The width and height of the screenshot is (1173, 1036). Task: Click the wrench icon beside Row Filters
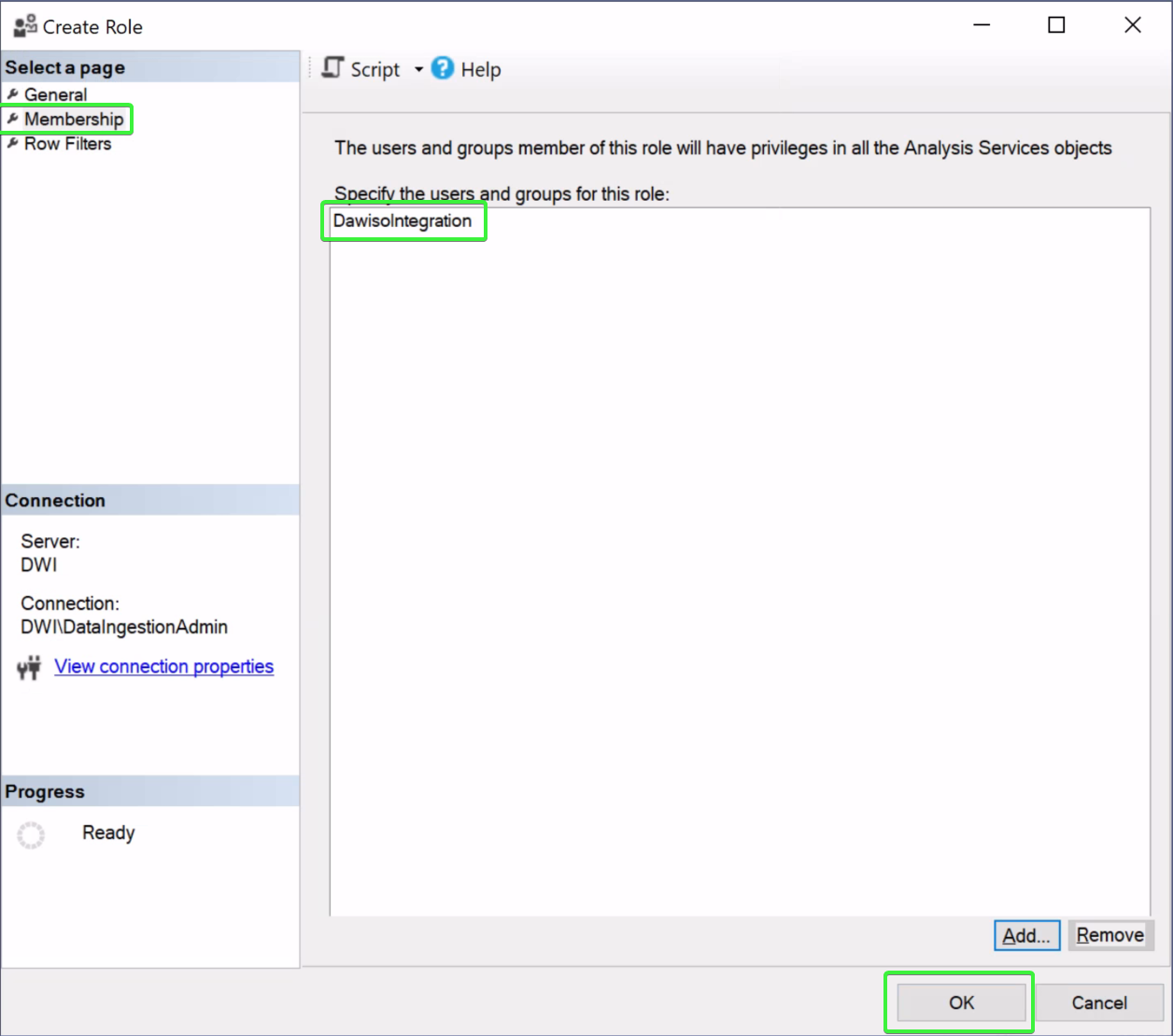point(12,144)
